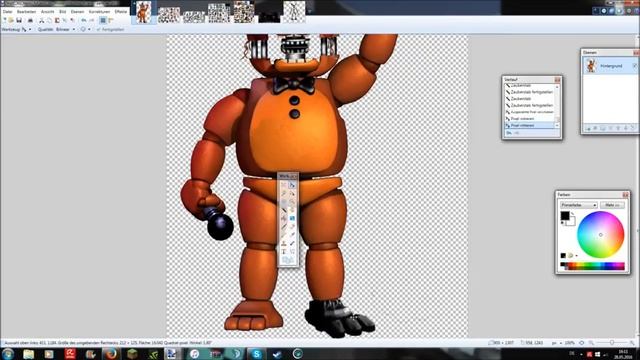Click the Print toolbar icon
This screenshot has width=640, height=360.
pyautogui.click(x=30, y=20)
